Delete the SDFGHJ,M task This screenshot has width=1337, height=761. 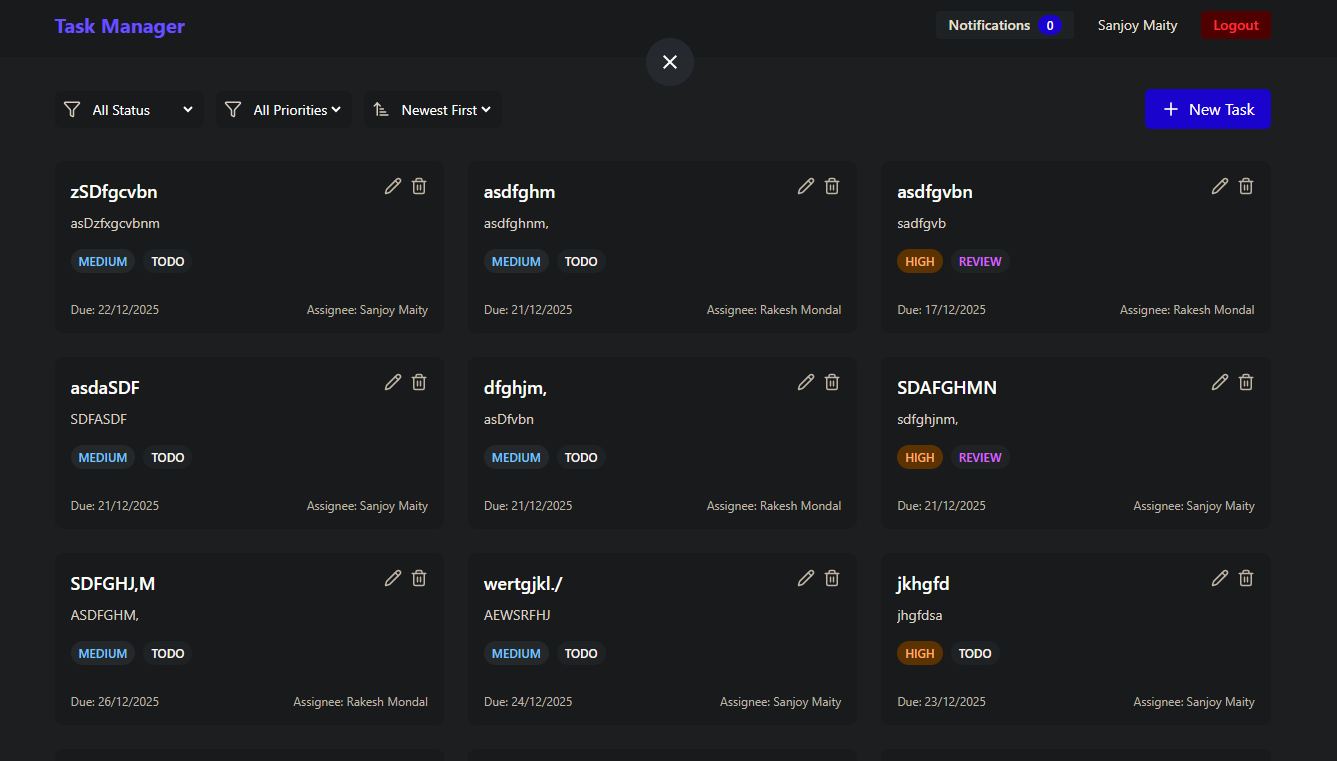[419, 578]
